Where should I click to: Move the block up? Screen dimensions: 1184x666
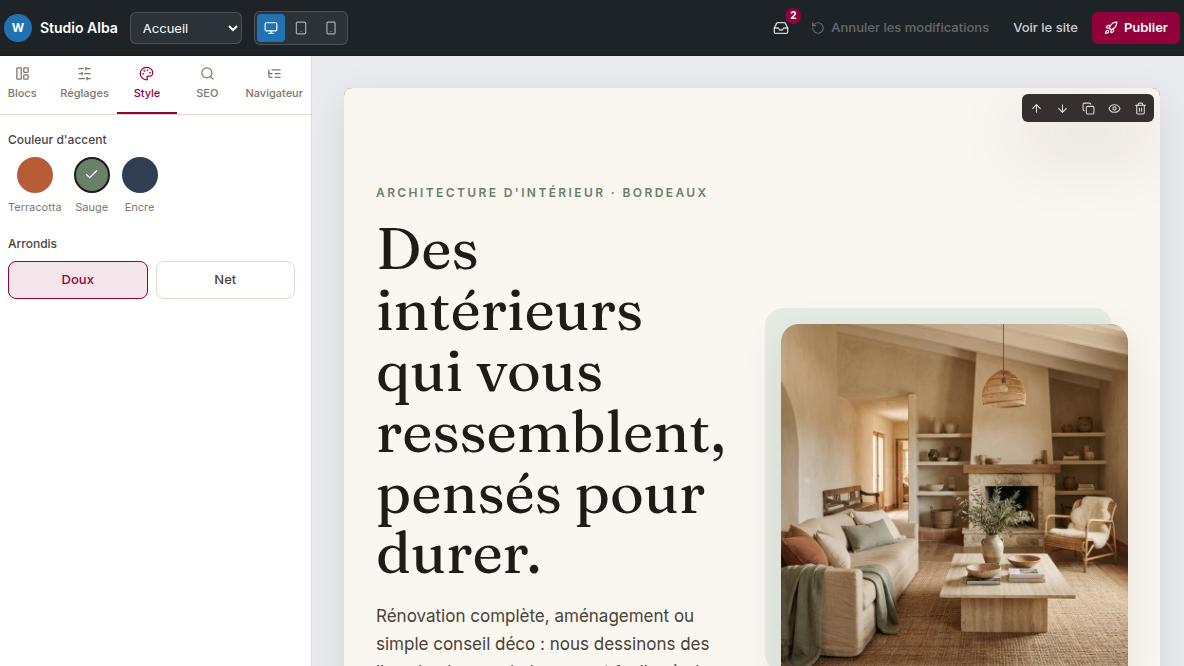click(1037, 109)
